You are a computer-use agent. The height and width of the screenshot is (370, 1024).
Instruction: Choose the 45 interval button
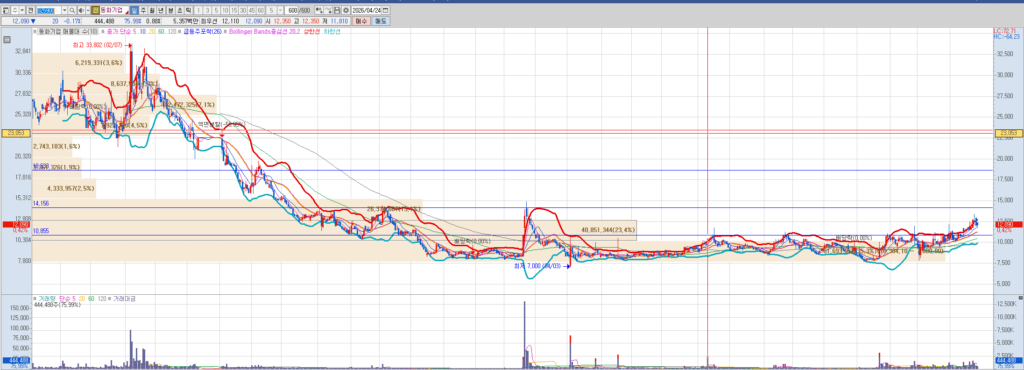point(251,10)
